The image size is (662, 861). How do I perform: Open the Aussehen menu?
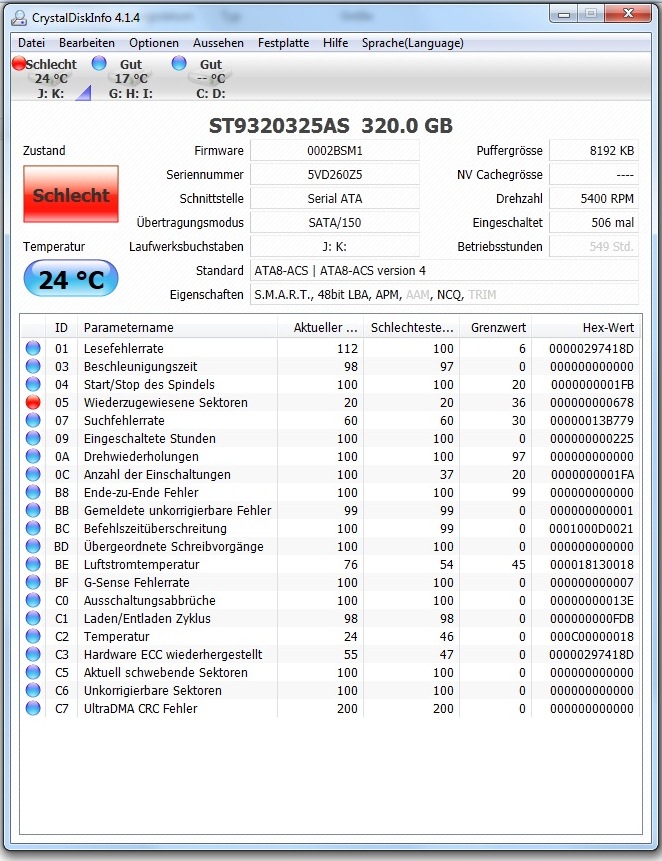(218, 43)
